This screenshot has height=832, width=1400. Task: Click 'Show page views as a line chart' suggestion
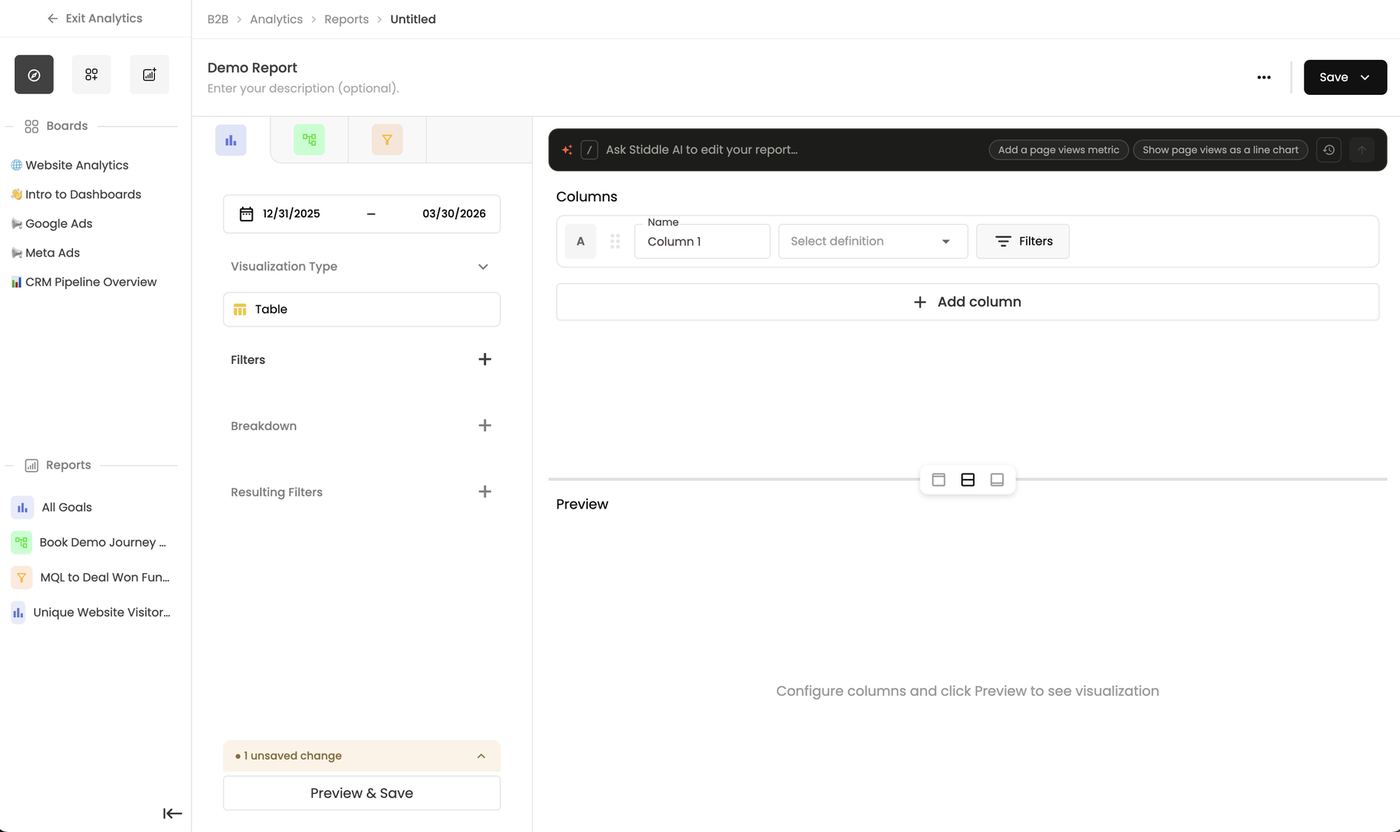1220,150
